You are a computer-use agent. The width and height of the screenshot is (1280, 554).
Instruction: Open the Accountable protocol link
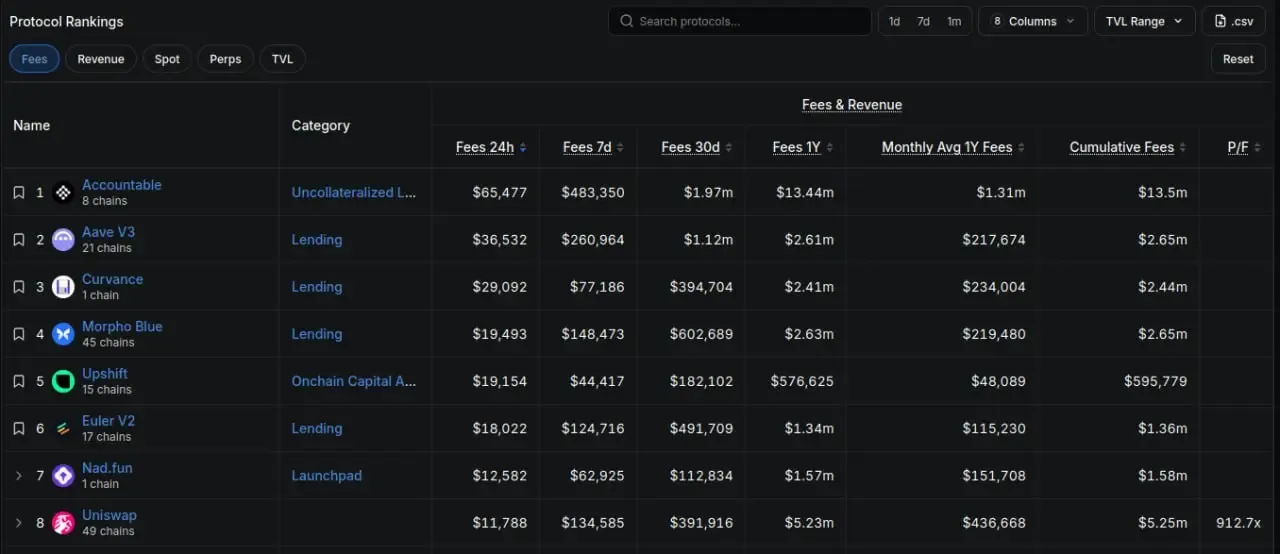click(x=121, y=185)
